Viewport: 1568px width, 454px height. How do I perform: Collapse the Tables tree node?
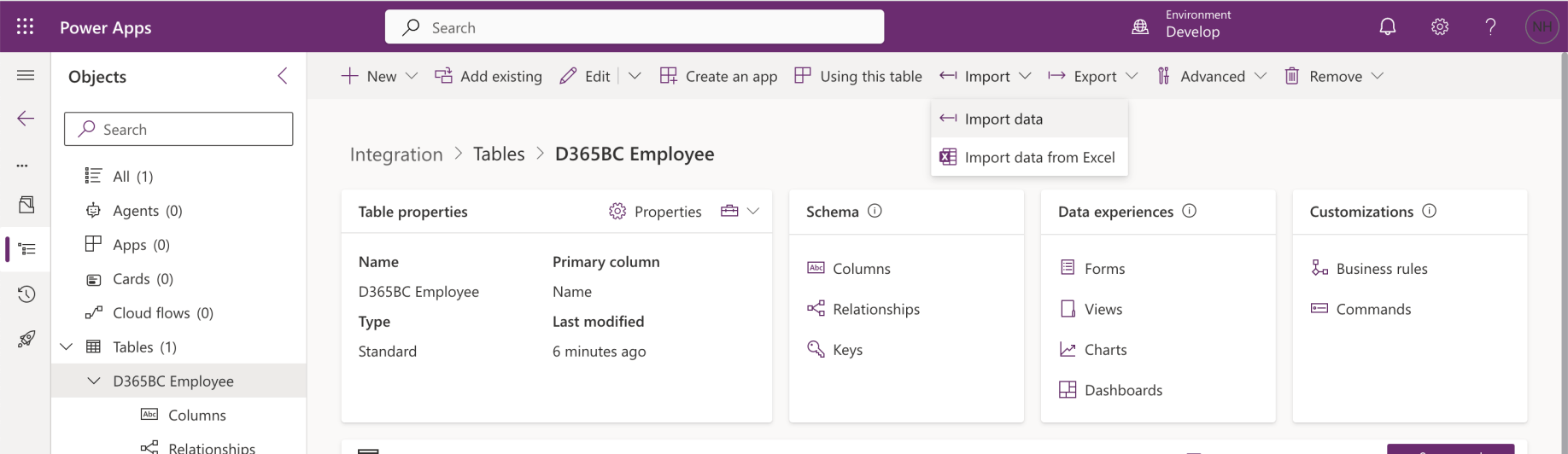(x=67, y=347)
